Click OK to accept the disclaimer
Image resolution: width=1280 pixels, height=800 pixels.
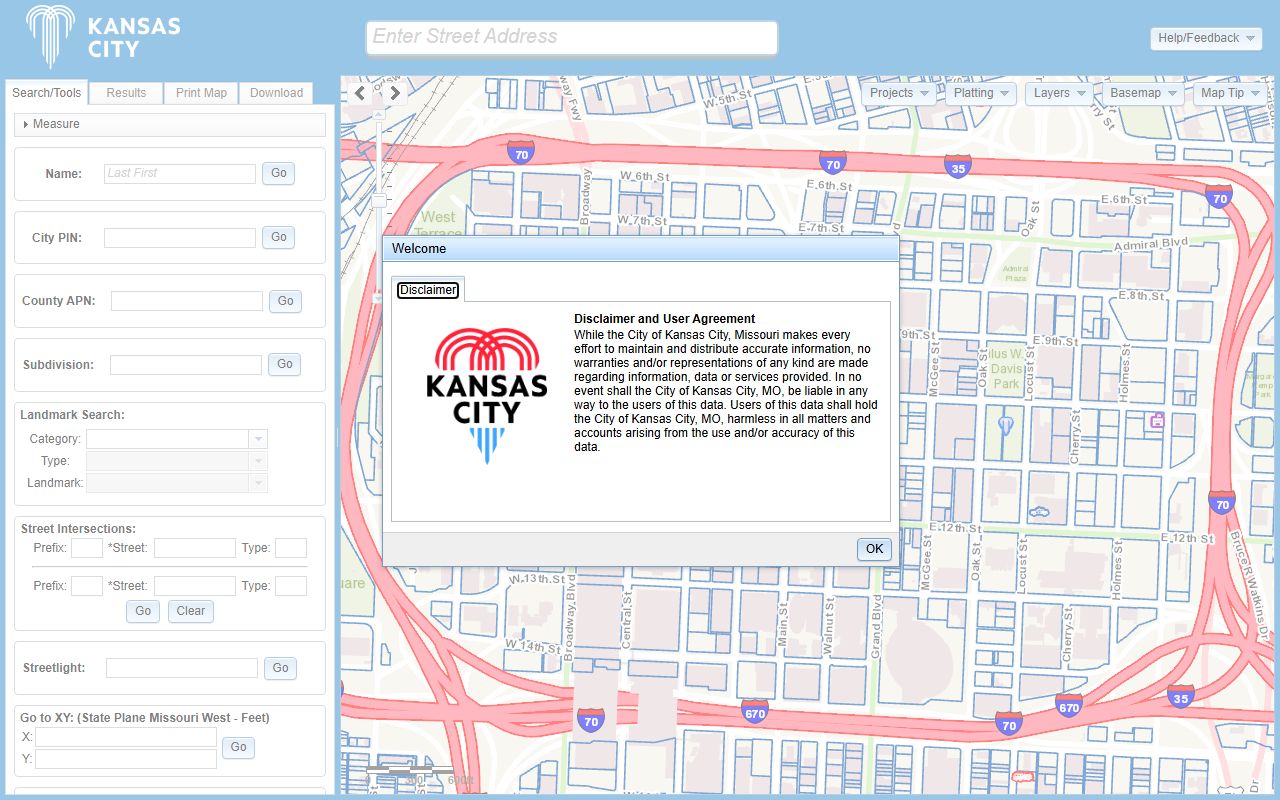click(x=874, y=549)
